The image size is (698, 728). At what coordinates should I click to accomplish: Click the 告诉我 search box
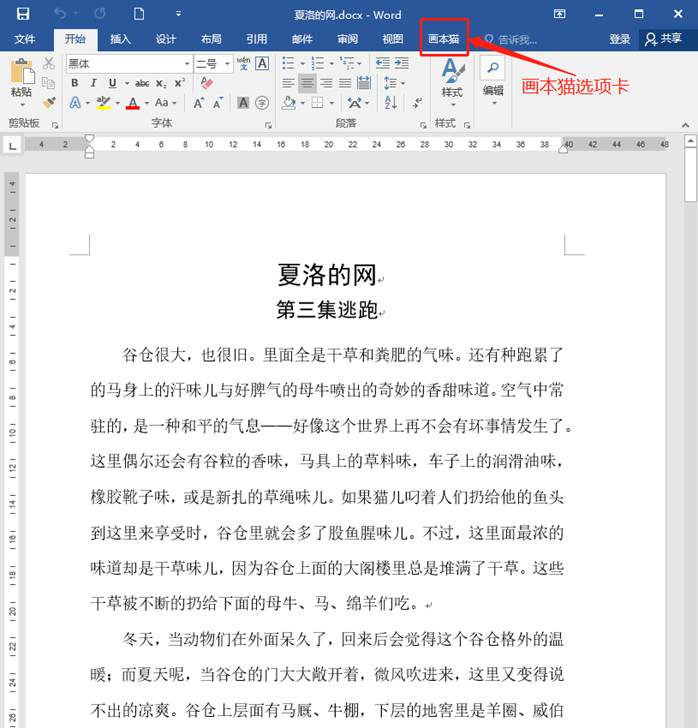pyautogui.click(x=511, y=40)
